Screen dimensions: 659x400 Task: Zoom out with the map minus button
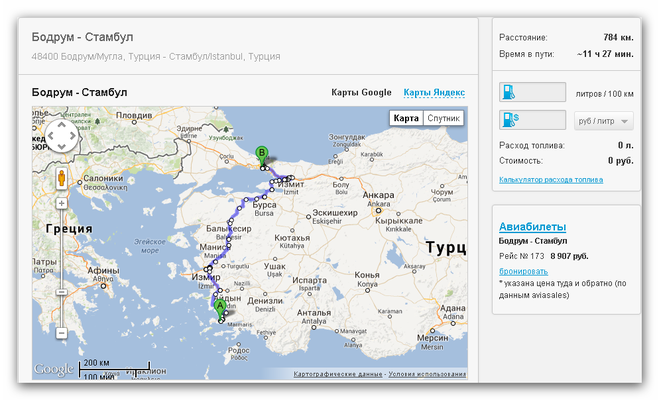click(61, 333)
